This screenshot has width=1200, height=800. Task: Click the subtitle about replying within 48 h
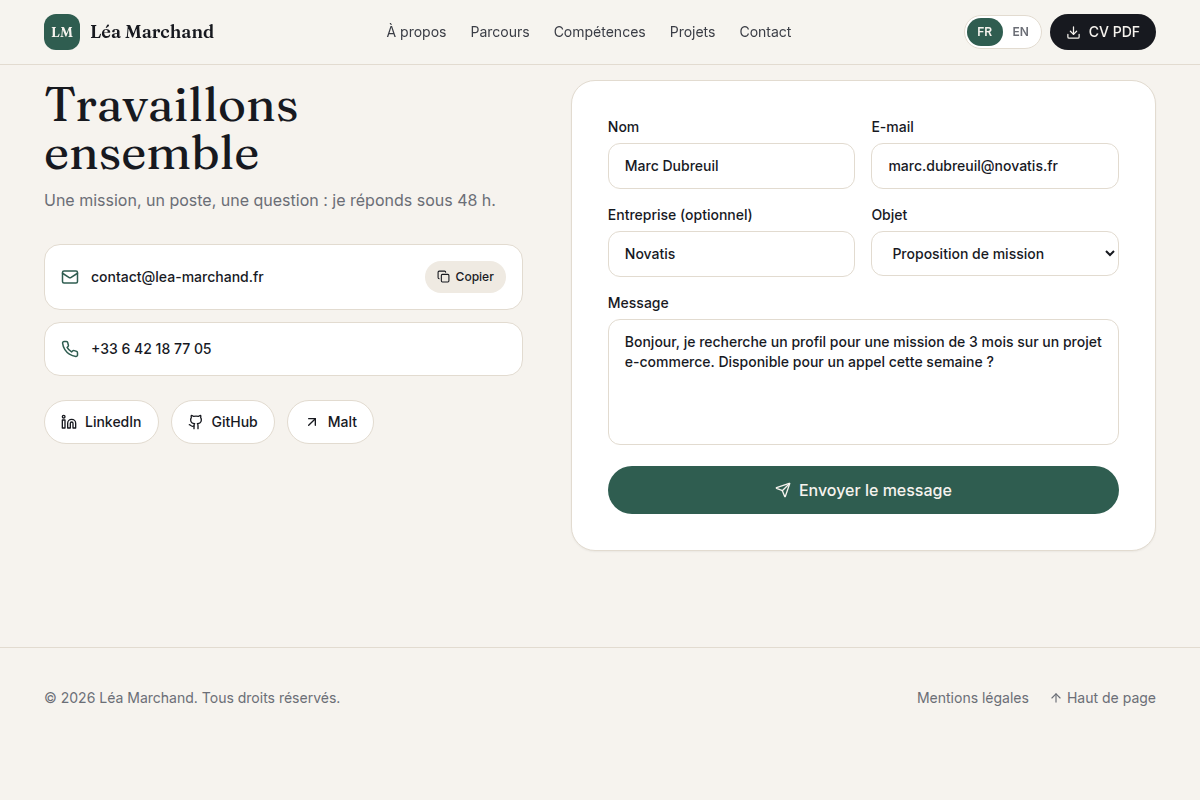(x=270, y=200)
